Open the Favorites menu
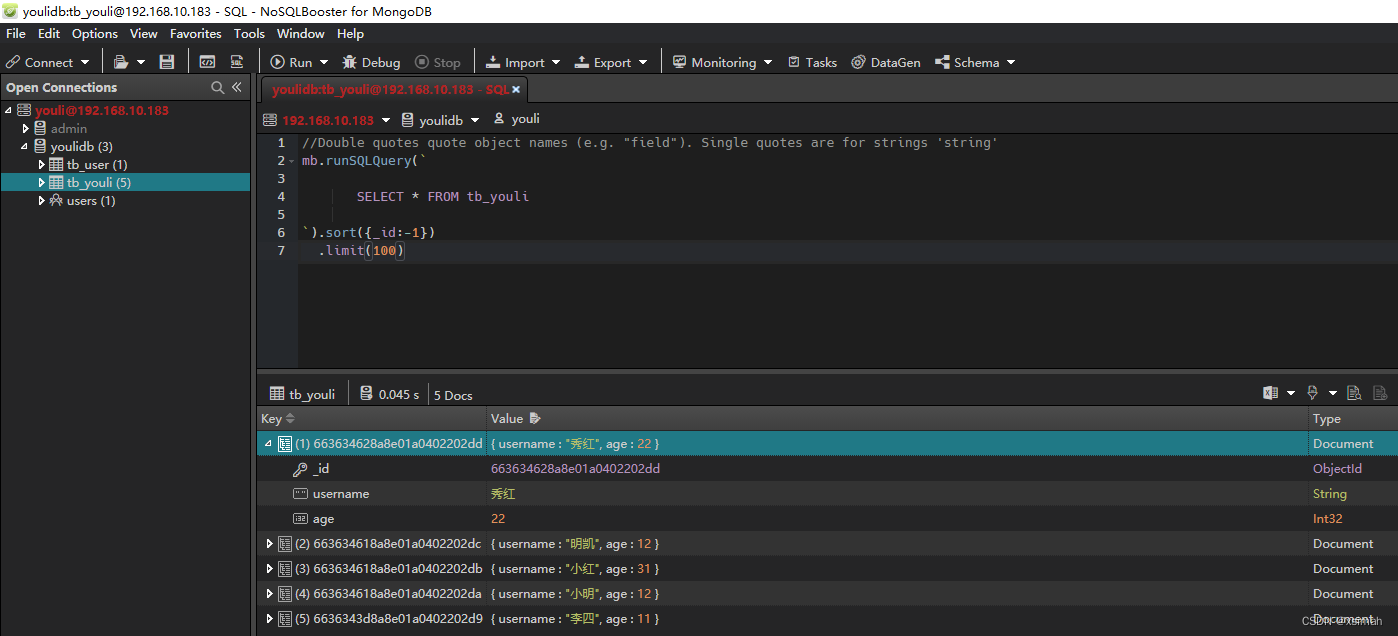 click(196, 33)
